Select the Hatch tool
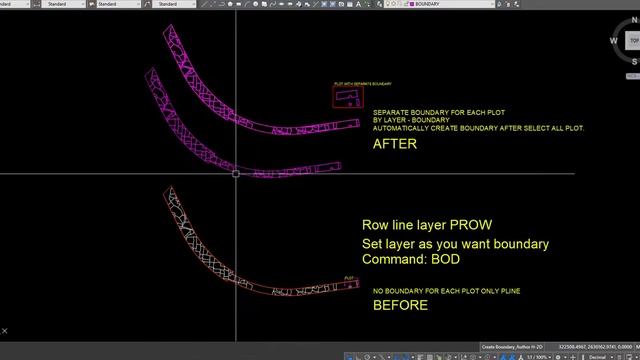 324,4
